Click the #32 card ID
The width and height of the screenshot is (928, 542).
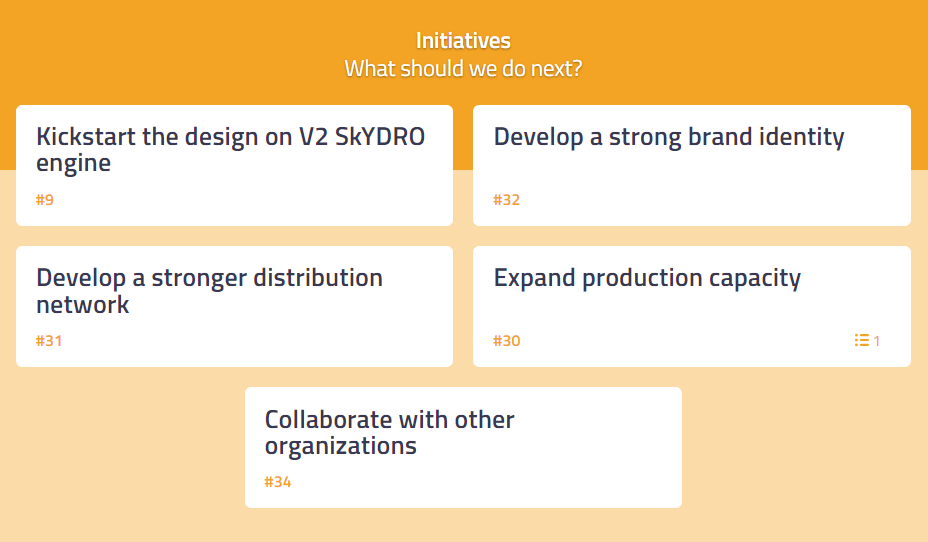[x=507, y=199]
